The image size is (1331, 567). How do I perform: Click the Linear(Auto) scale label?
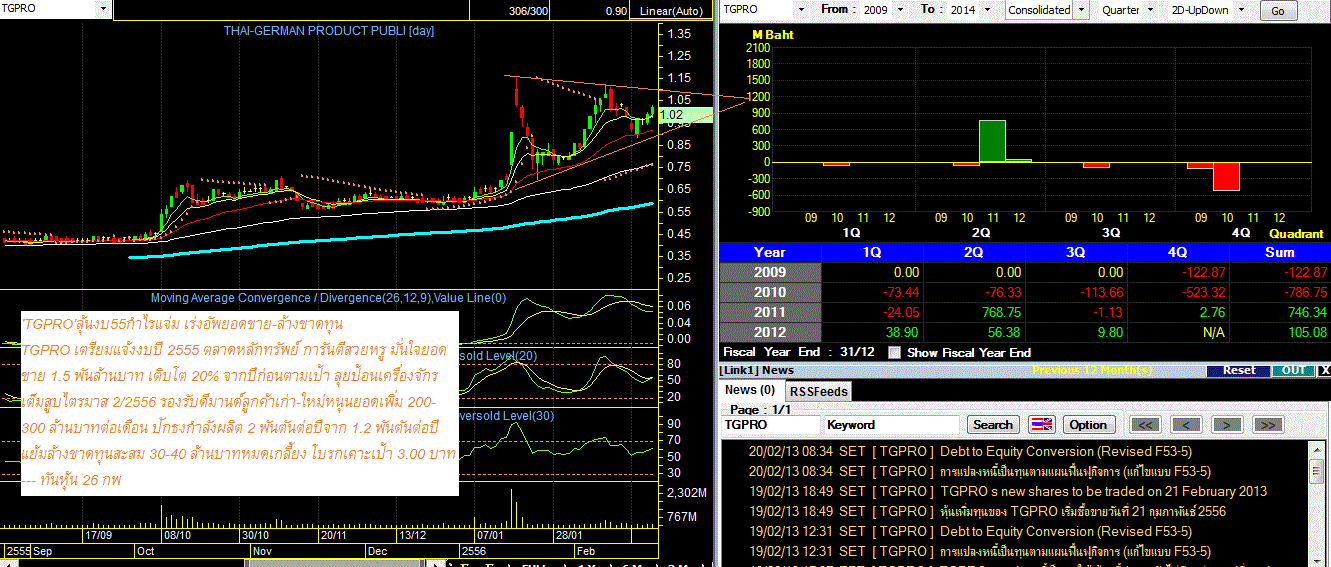pos(671,11)
